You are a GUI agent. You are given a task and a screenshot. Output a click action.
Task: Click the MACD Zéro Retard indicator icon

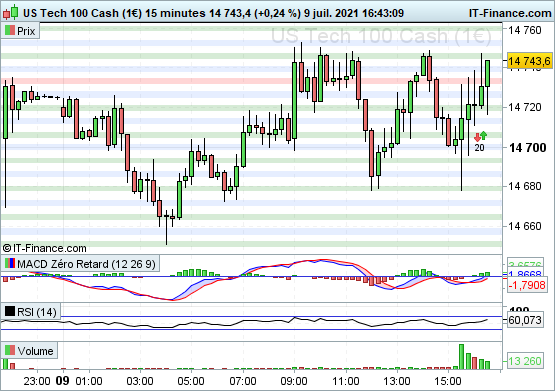click(x=10, y=264)
